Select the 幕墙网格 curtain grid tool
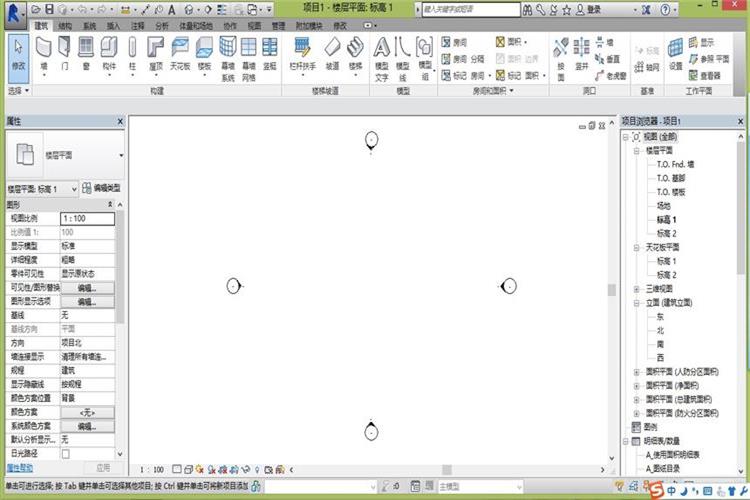The height and width of the screenshot is (500, 750). tap(249, 59)
